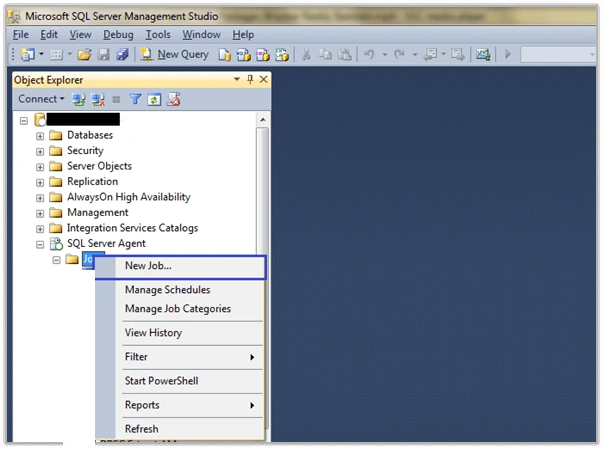Click the Object Explorer scroll up arrow
The height and width of the screenshot is (449, 603).
[263, 120]
